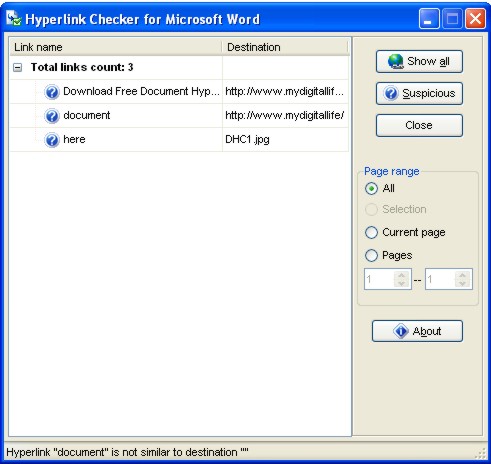Select the DHC1.jpg destination cell
The image size is (491, 464).
click(x=285, y=139)
